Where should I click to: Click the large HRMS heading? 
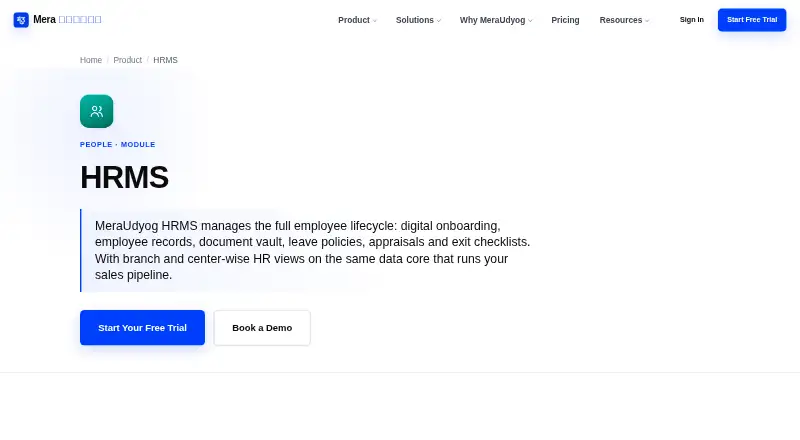pos(124,177)
